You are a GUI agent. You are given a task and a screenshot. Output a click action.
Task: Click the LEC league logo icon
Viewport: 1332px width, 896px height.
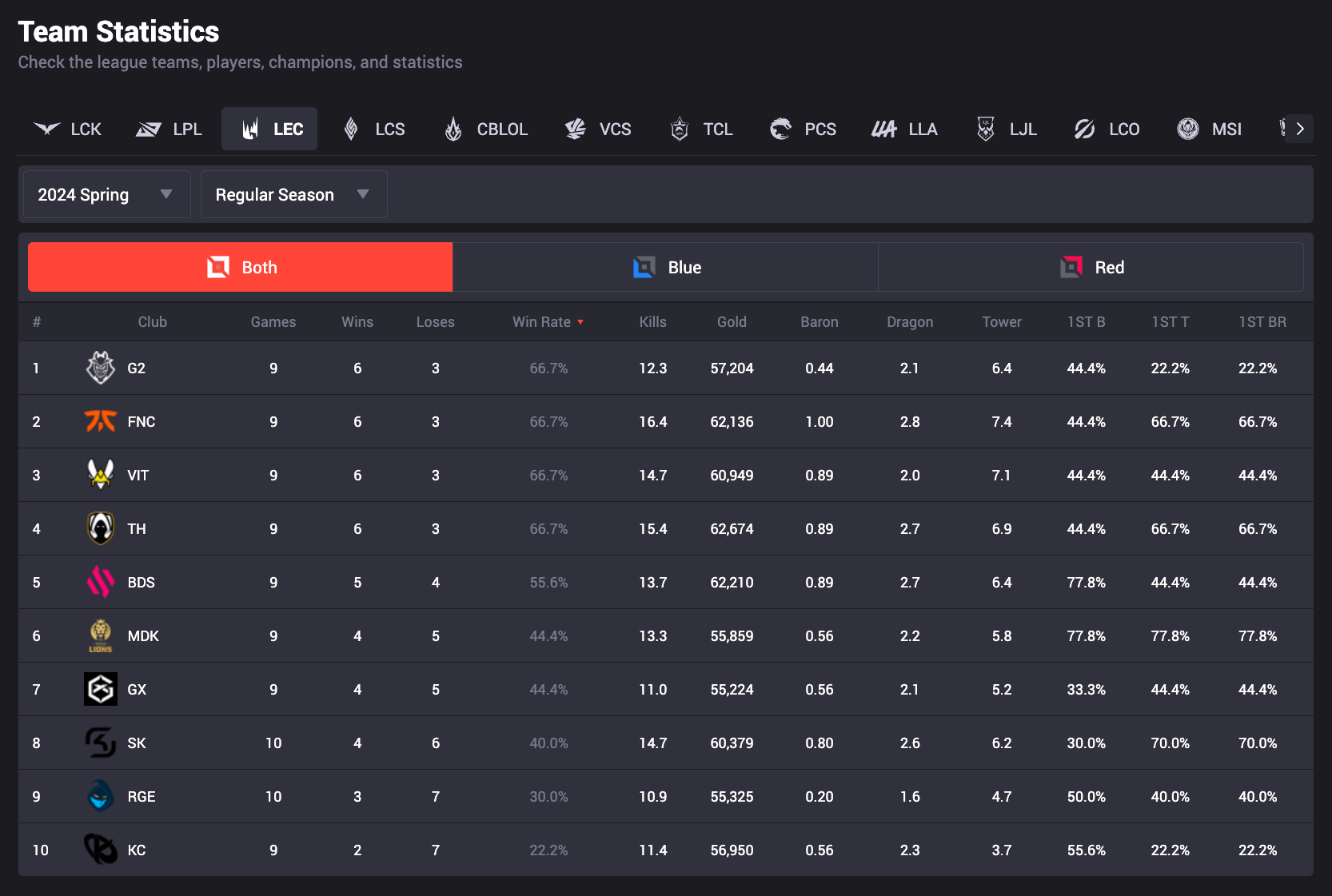coord(250,129)
